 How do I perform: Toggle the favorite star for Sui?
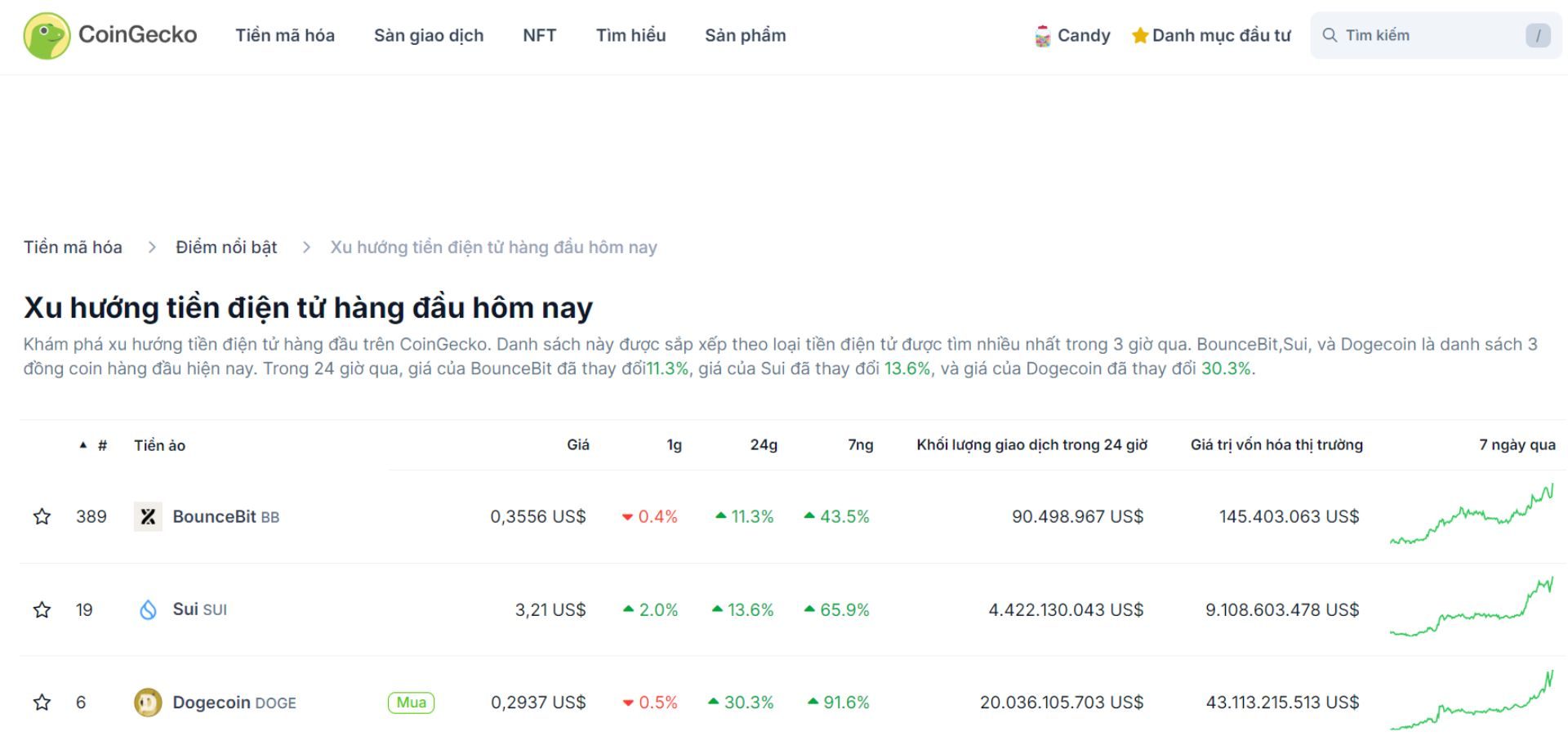point(41,609)
